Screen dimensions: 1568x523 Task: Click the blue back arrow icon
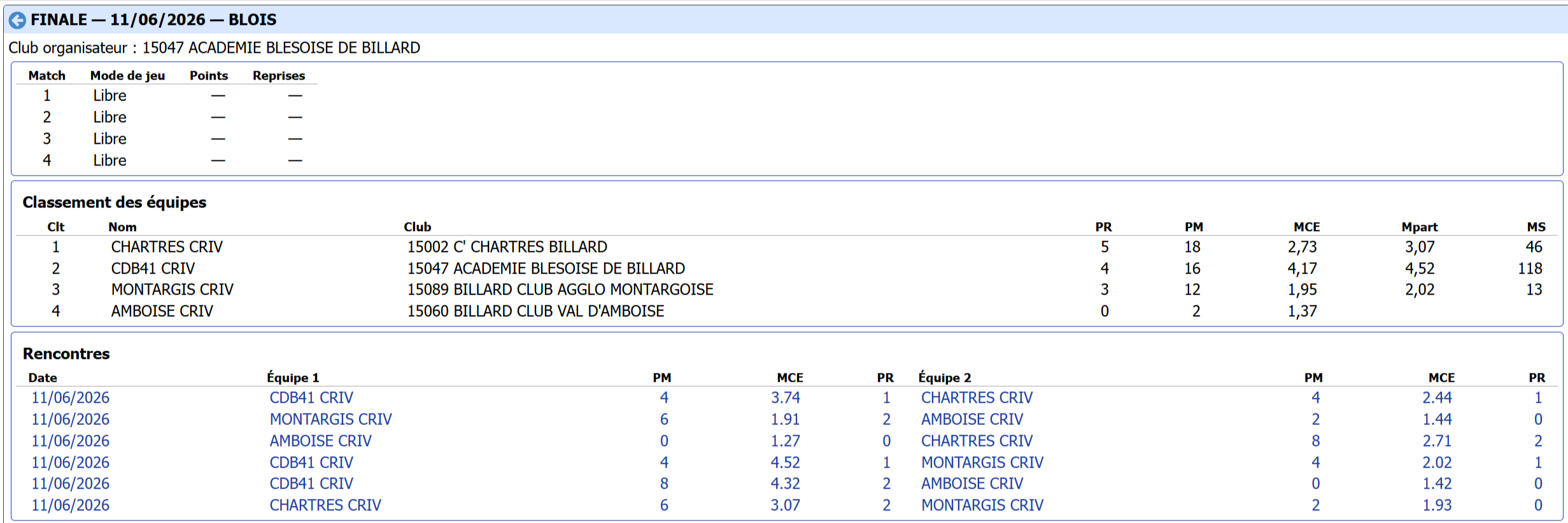(18, 20)
